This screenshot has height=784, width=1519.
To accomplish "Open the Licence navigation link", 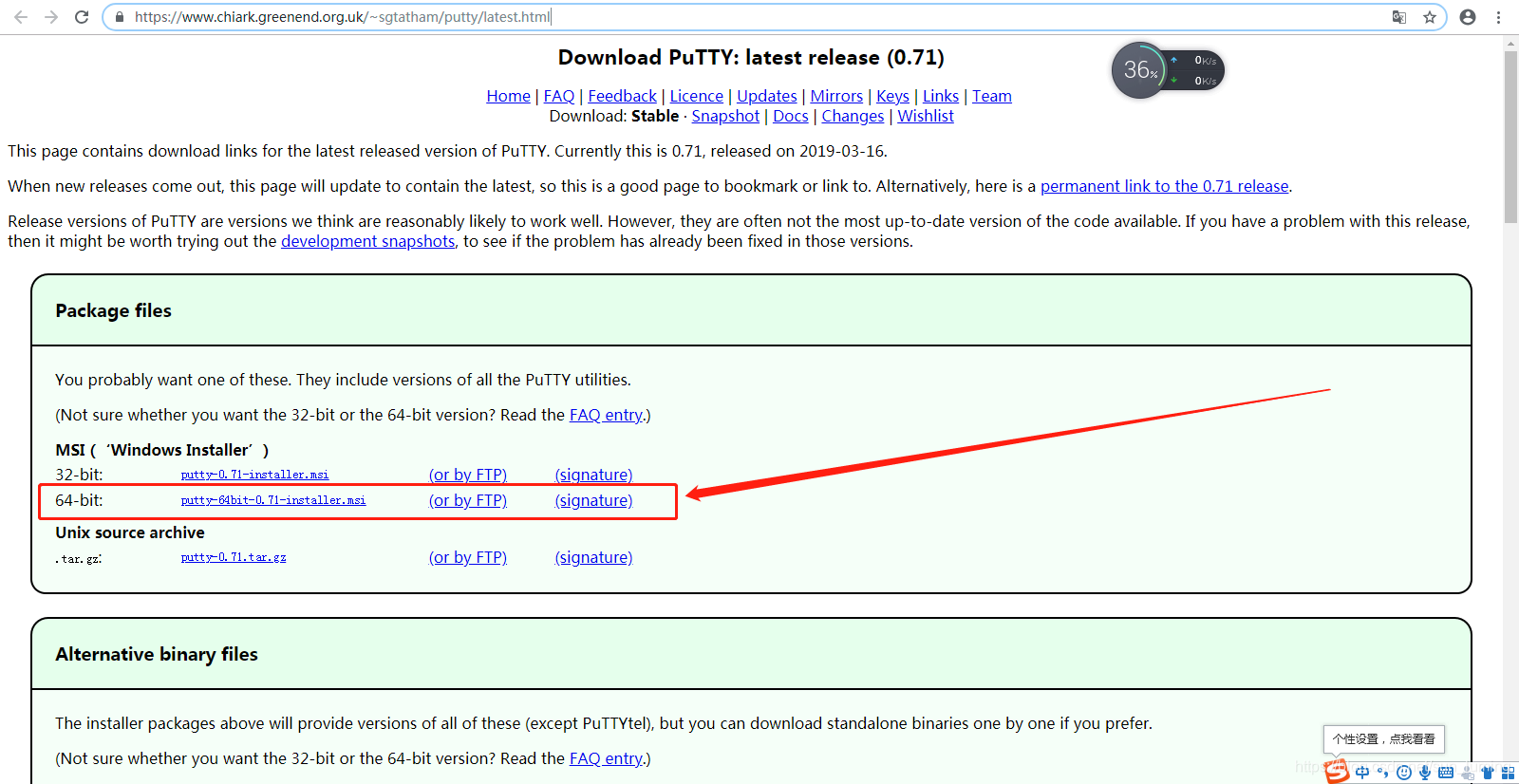I will pos(696,96).
